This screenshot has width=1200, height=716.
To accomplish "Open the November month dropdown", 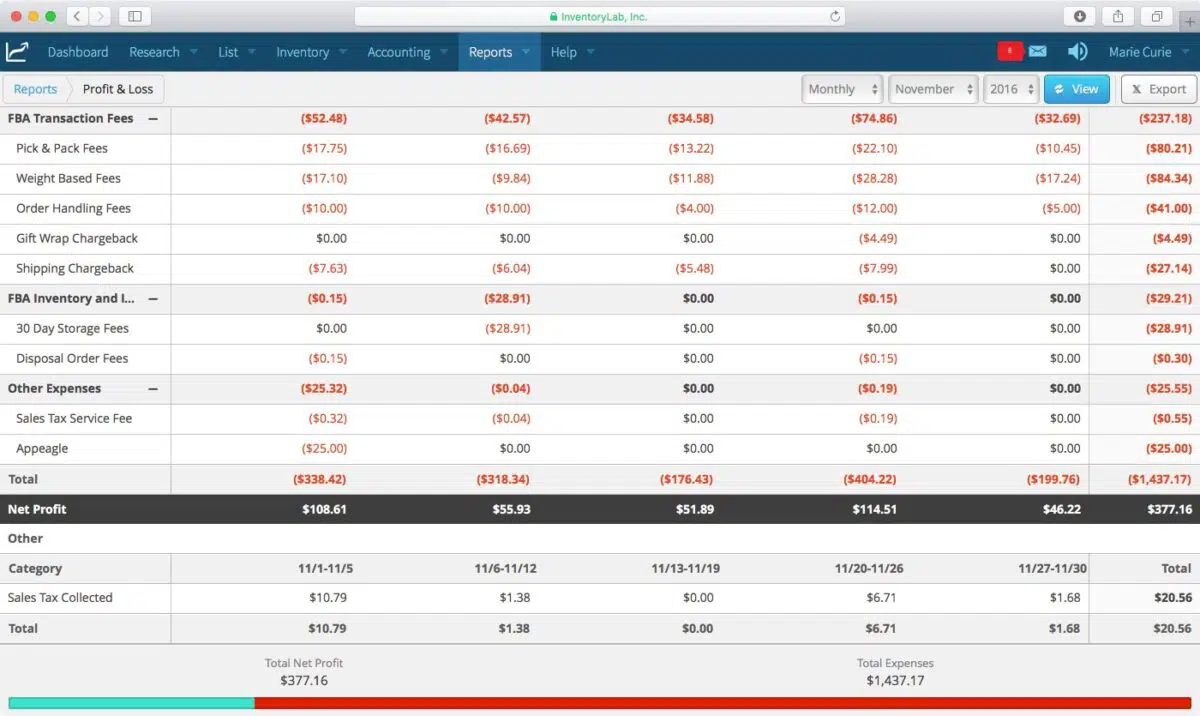I will [x=933, y=89].
